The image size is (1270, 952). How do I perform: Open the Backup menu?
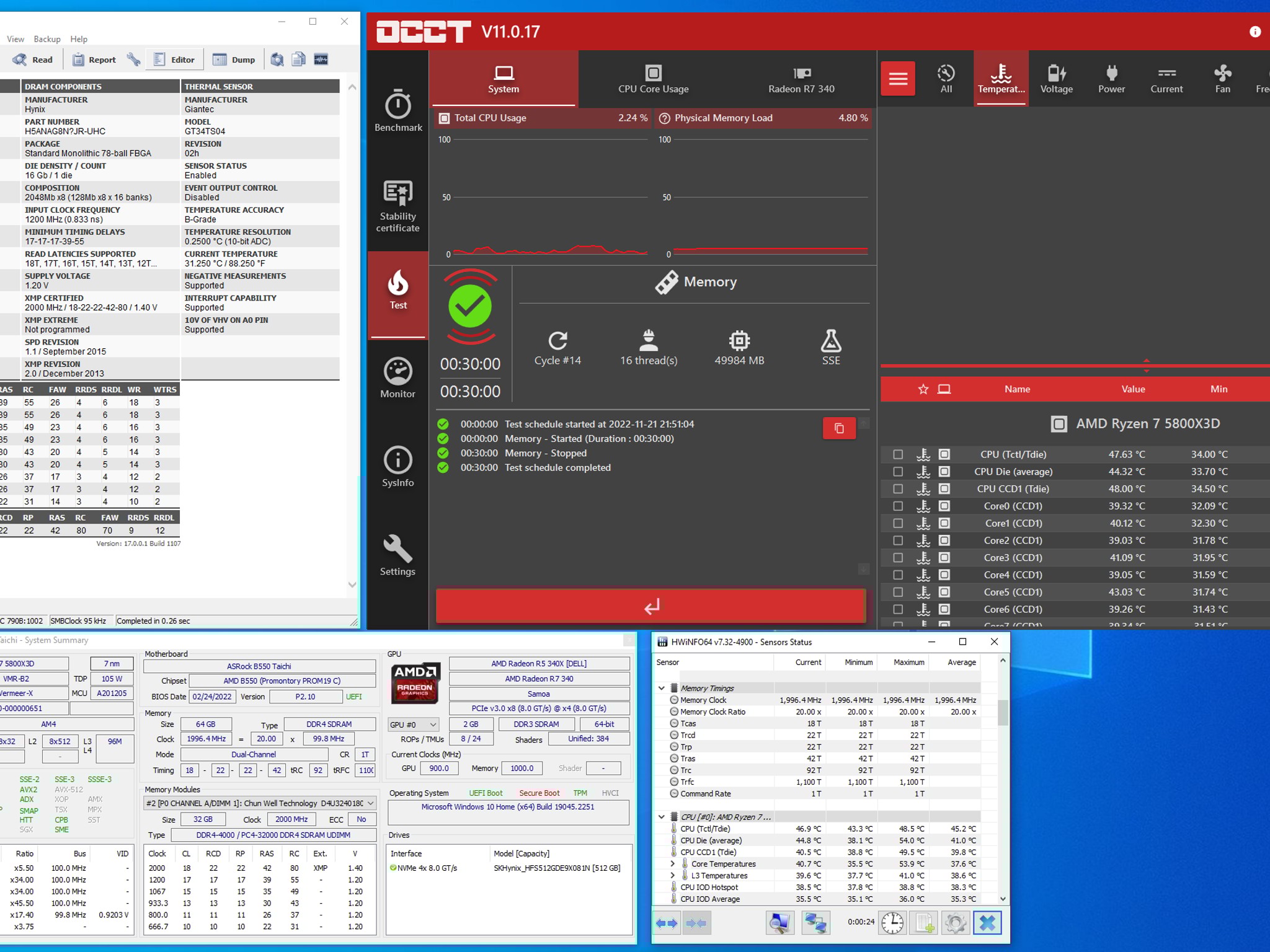47,39
